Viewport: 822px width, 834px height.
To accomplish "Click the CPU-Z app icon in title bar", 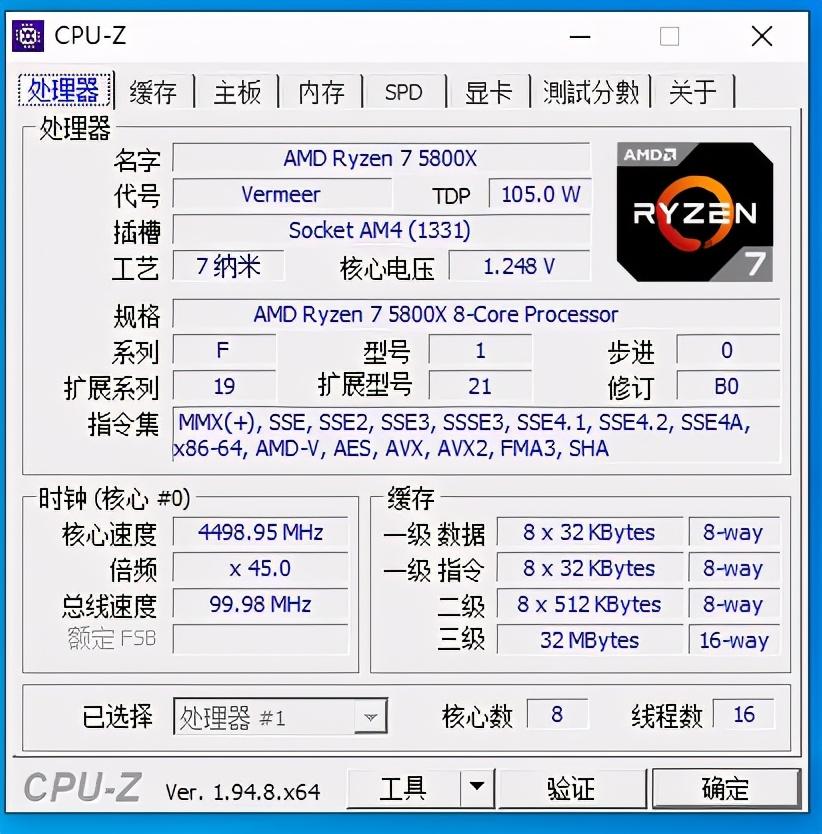I will (28, 36).
